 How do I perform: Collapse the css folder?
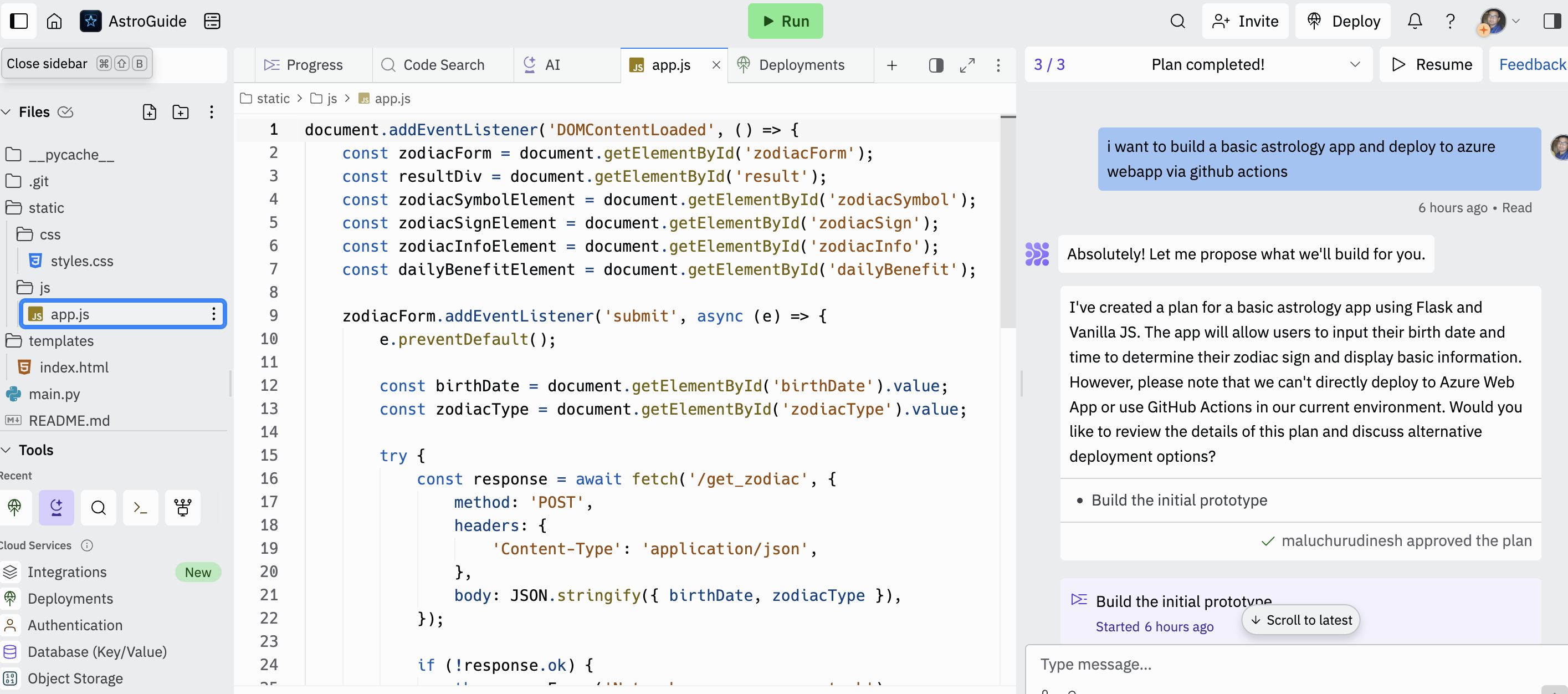pos(39,234)
